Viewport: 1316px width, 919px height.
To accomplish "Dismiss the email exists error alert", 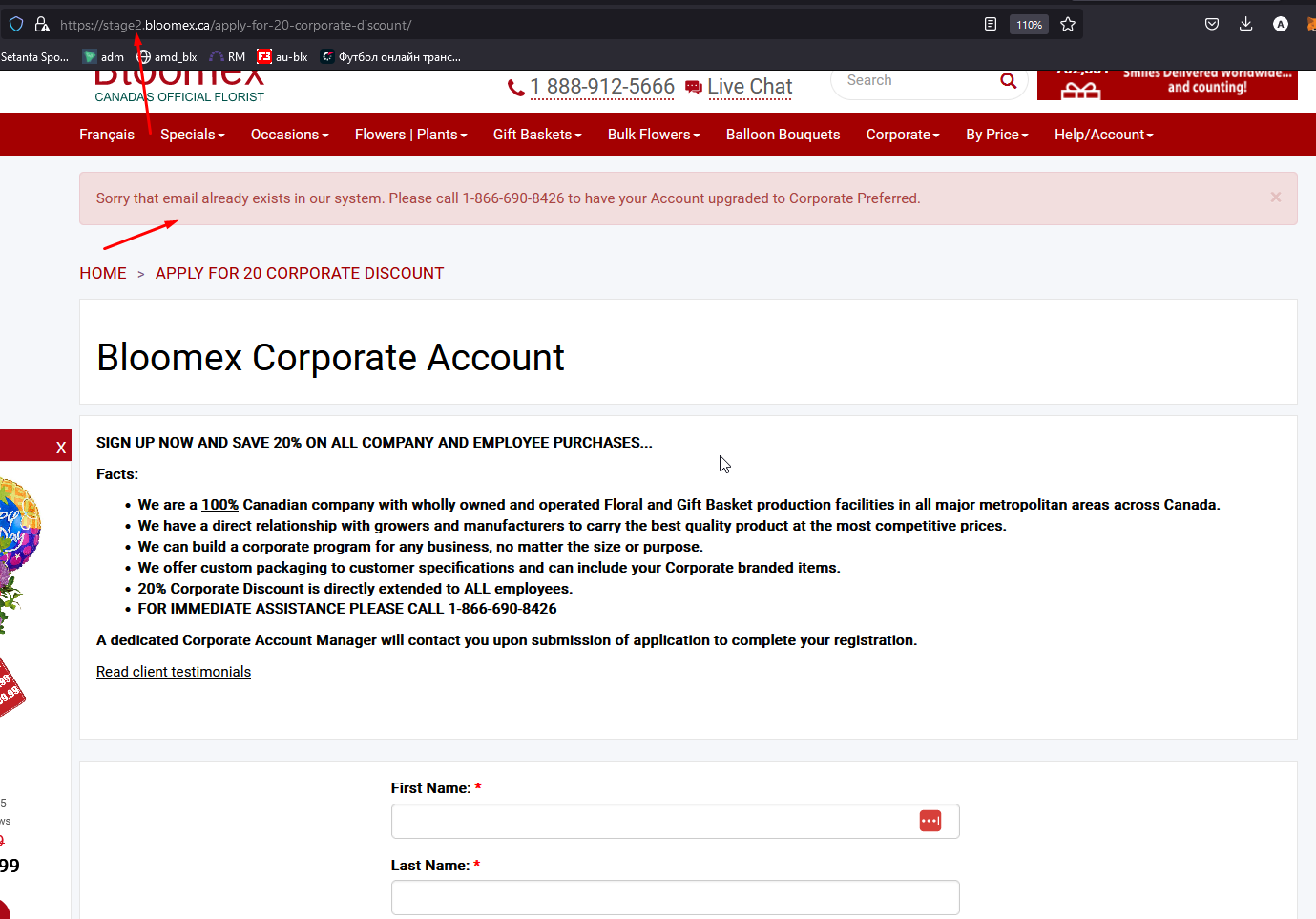I will coord(1276,197).
